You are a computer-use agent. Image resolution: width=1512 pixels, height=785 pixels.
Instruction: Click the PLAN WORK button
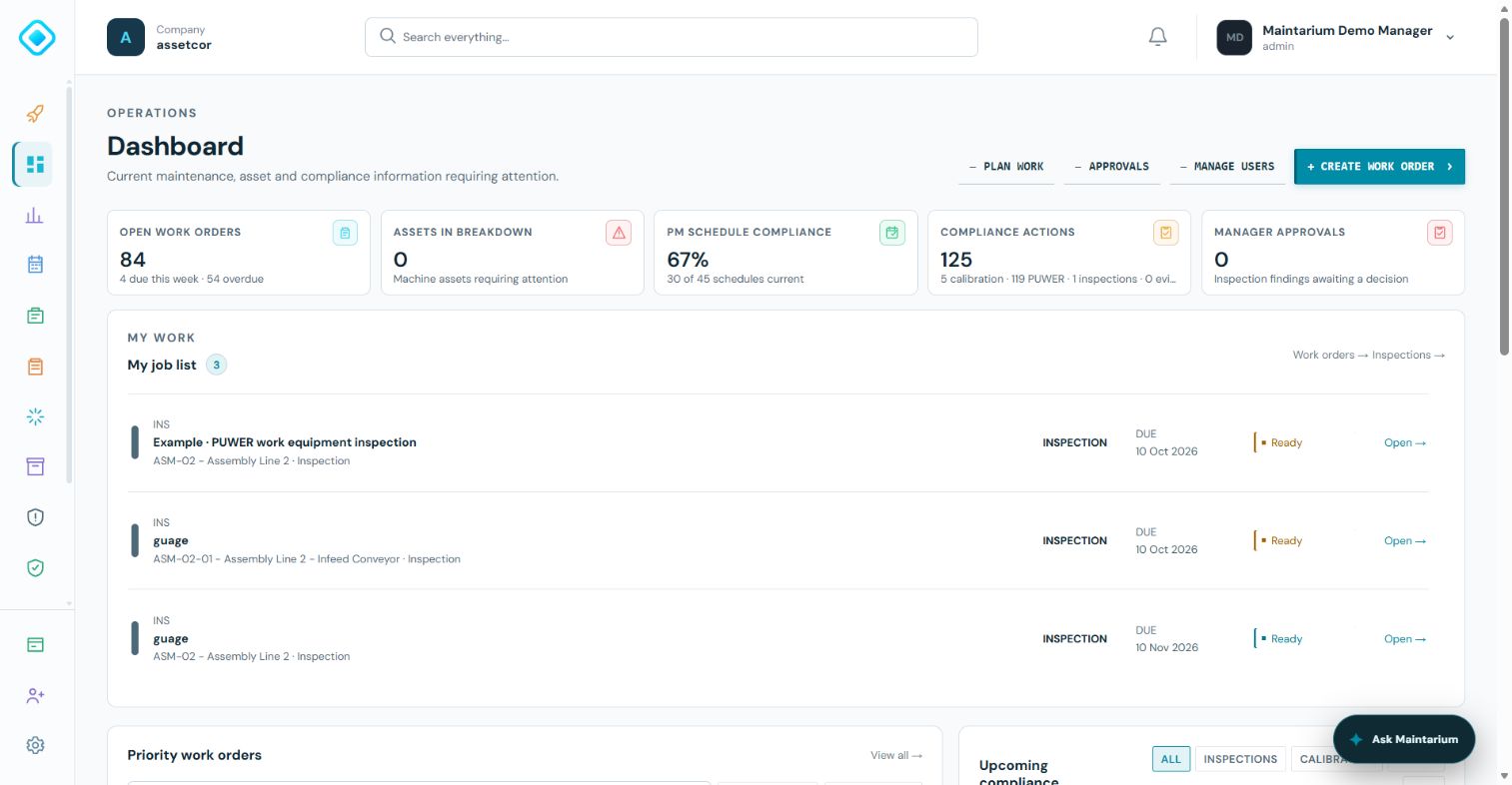(x=1006, y=167)
